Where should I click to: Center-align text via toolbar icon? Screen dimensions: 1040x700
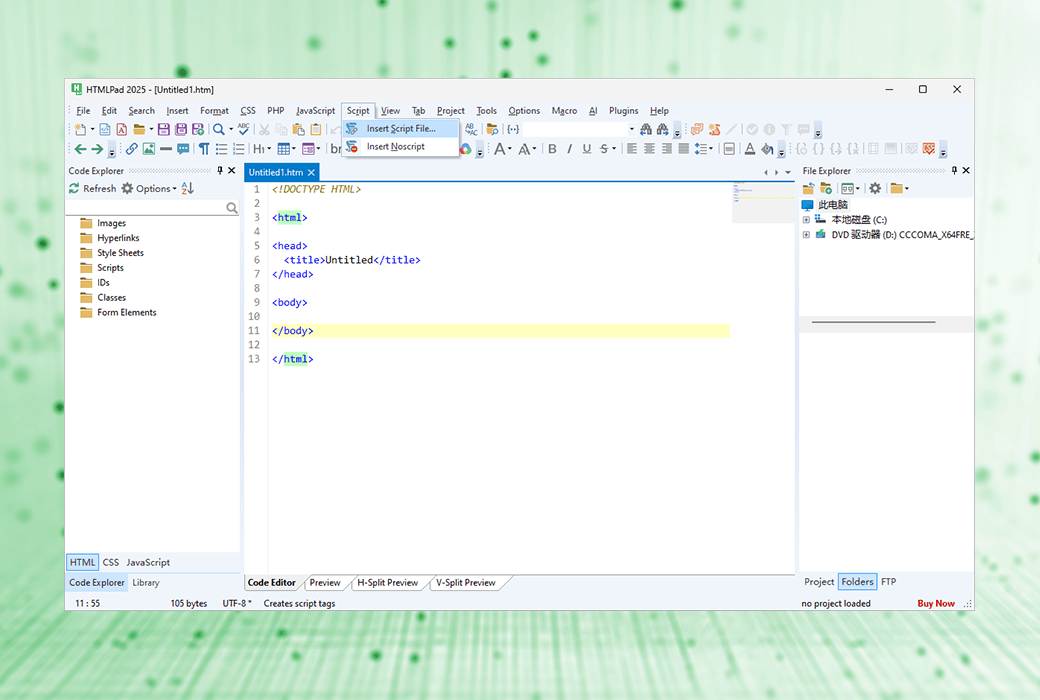(649, 149)
